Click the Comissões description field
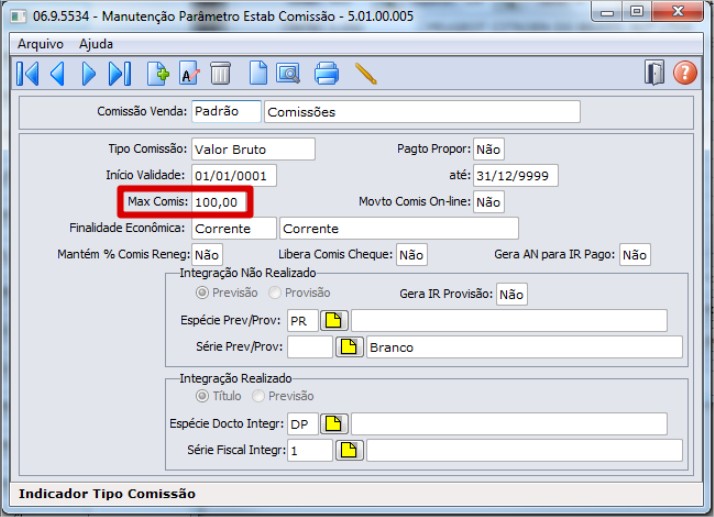This screenshot has width=714, height=517. [x=422, y=112]
